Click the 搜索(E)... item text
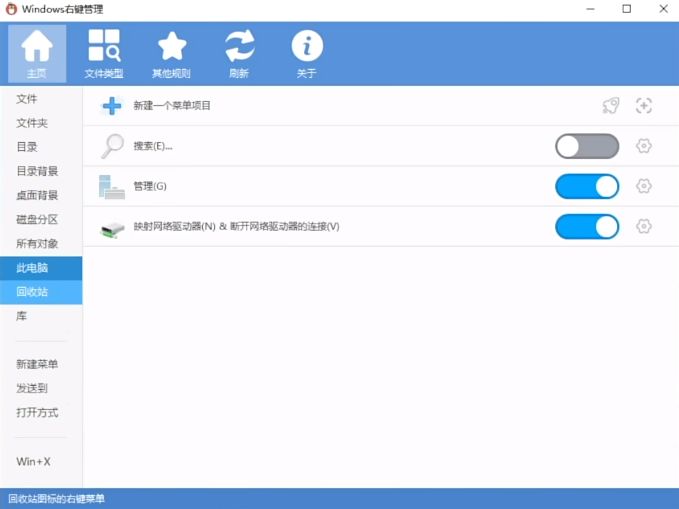 pyautogui.click(x=153, y=146)
